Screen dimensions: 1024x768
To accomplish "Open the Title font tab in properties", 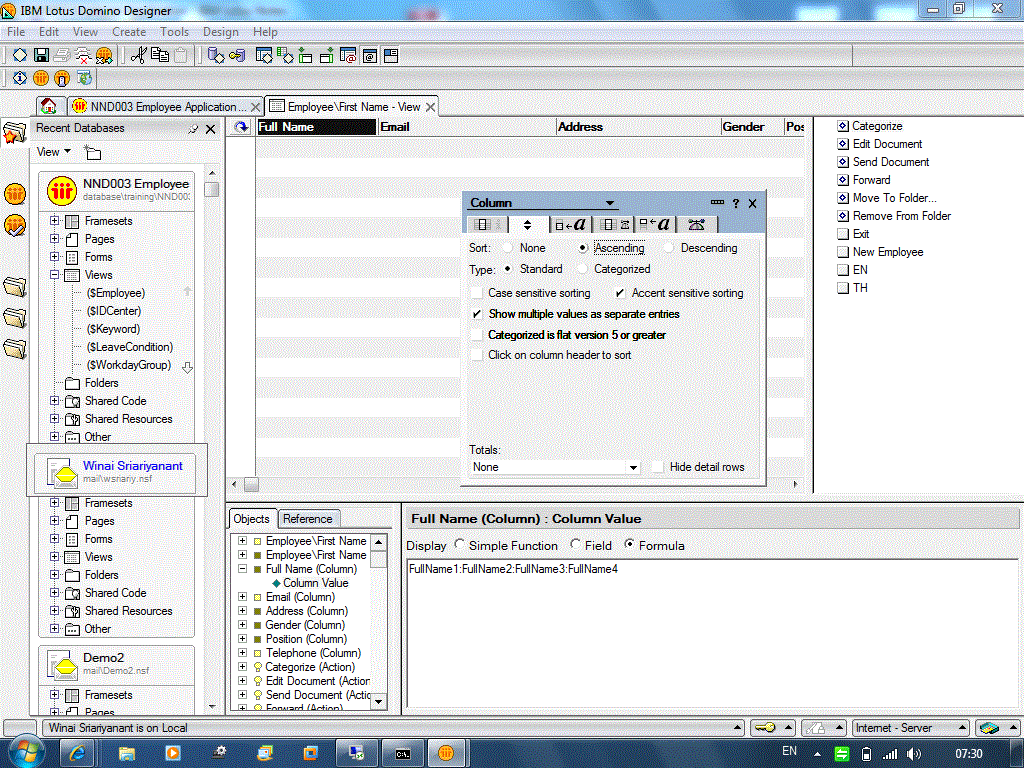I will 656,225.
